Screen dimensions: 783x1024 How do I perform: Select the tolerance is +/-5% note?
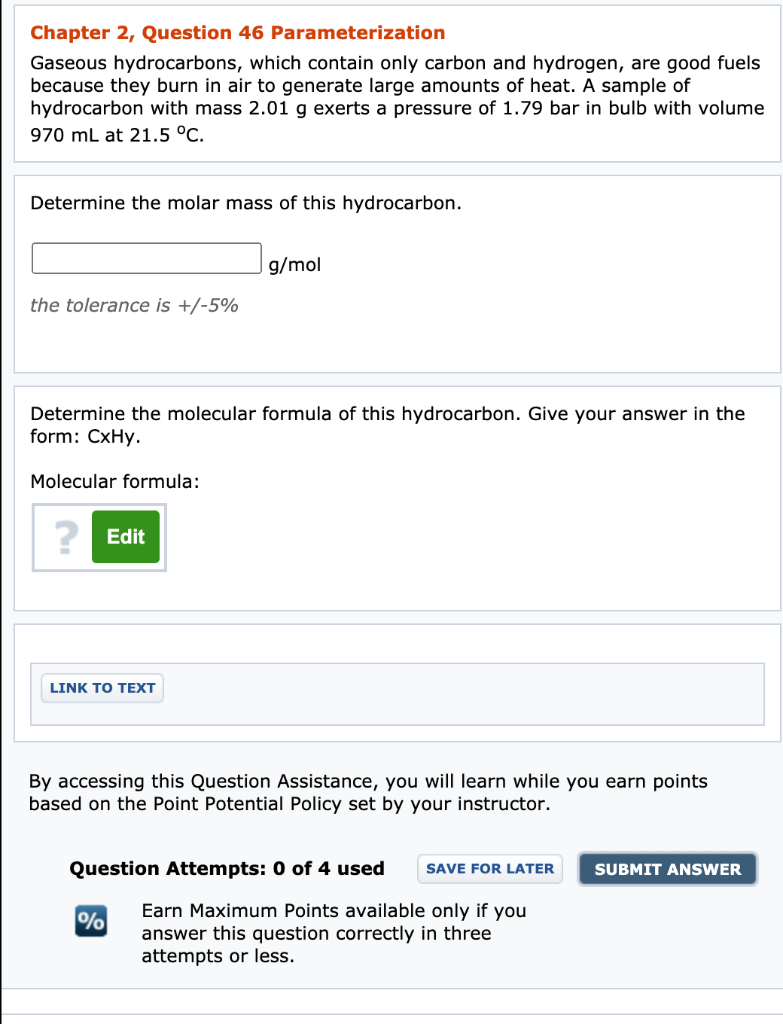(132, 305)
